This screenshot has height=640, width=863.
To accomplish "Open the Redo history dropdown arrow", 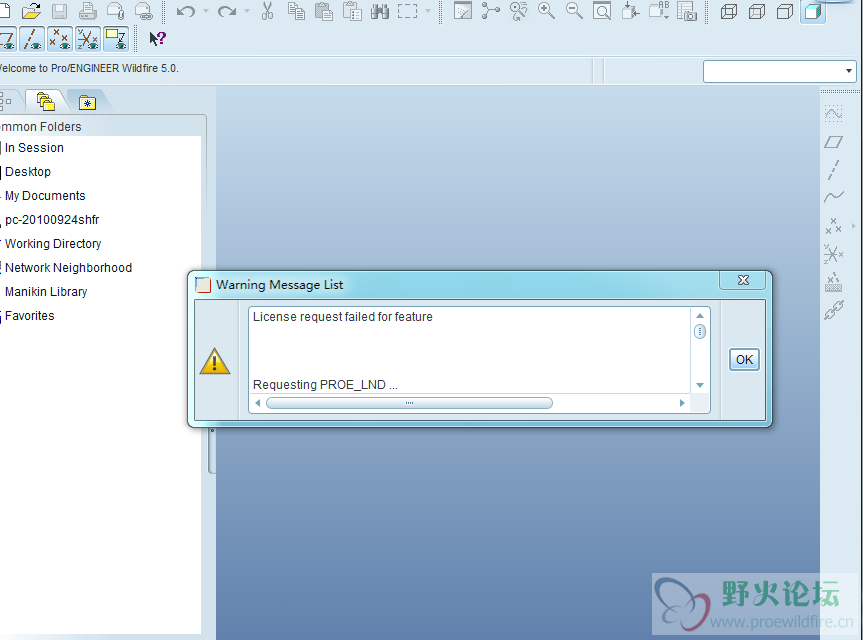I will pos(247,10).
